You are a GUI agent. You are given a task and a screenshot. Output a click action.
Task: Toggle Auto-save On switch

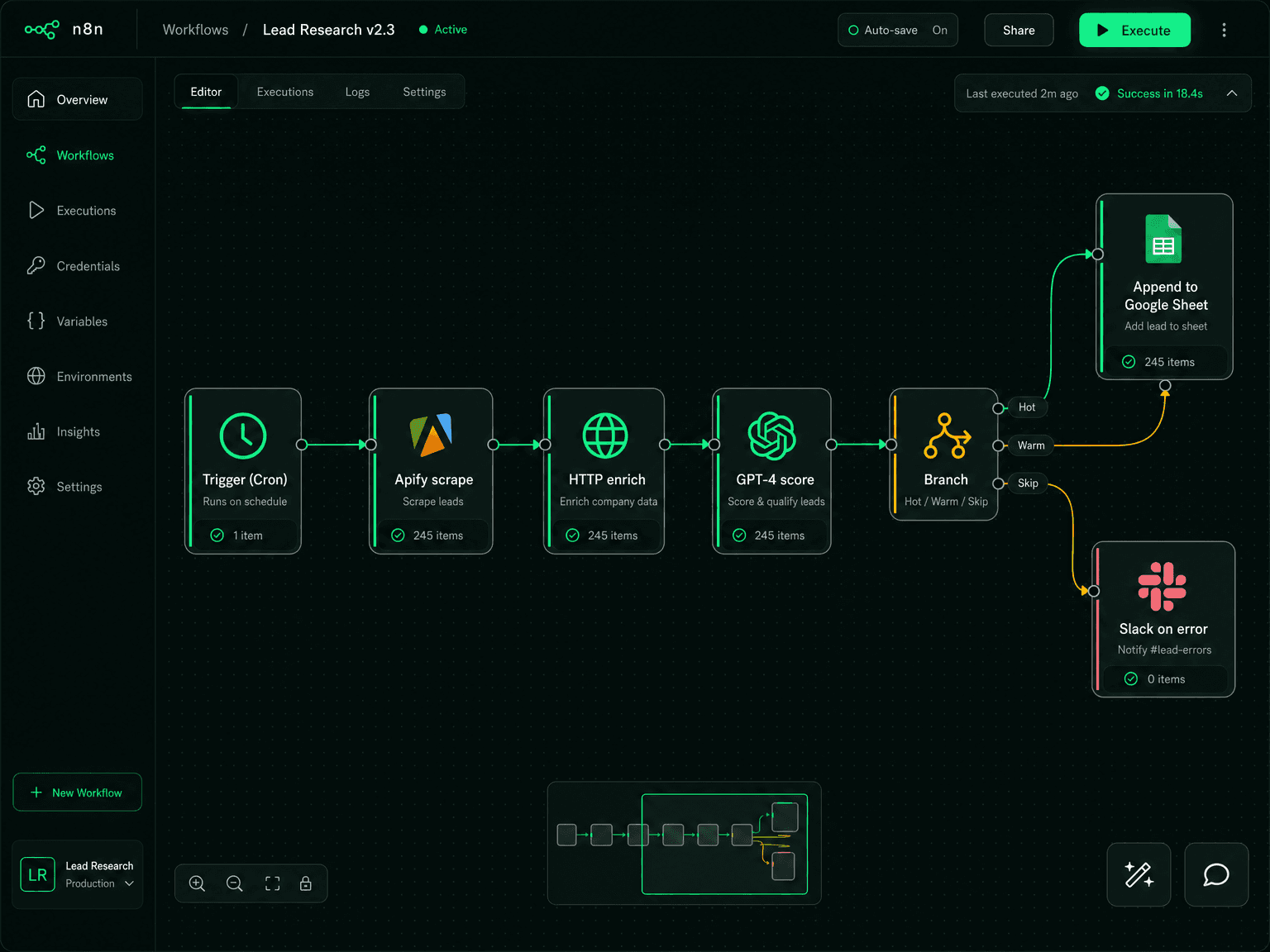click(x=898, y=30)
